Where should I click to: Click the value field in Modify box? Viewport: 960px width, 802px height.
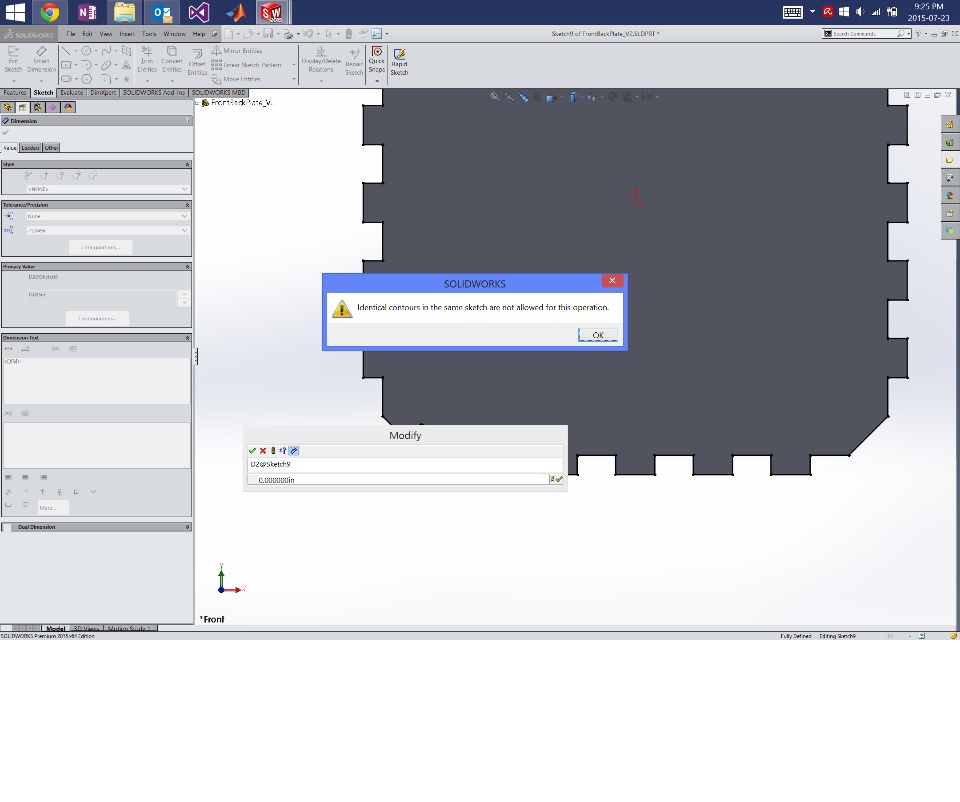pyautogui.click(x=399, y=480)
